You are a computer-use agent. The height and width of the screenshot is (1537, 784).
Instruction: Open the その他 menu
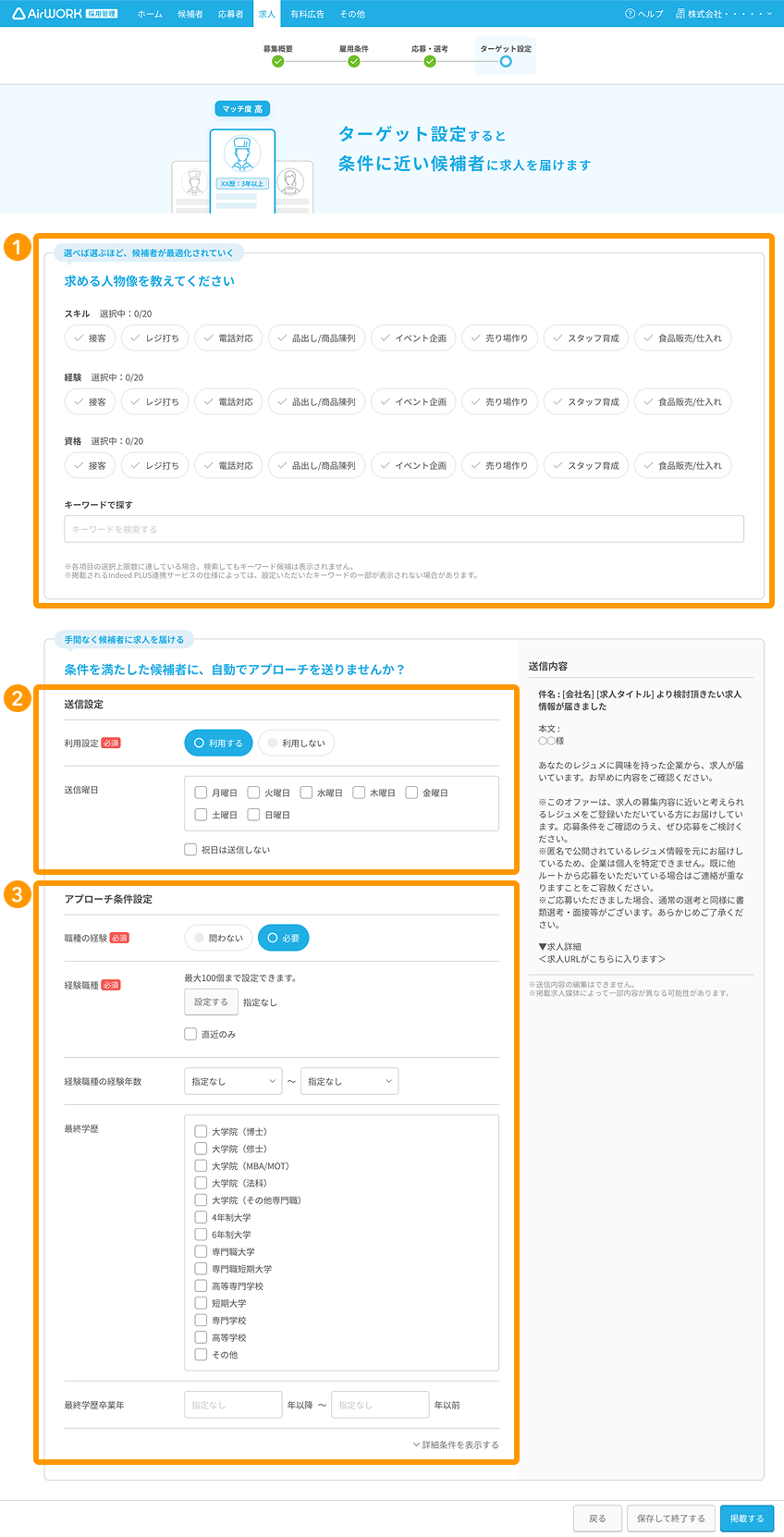click(352, 14)
